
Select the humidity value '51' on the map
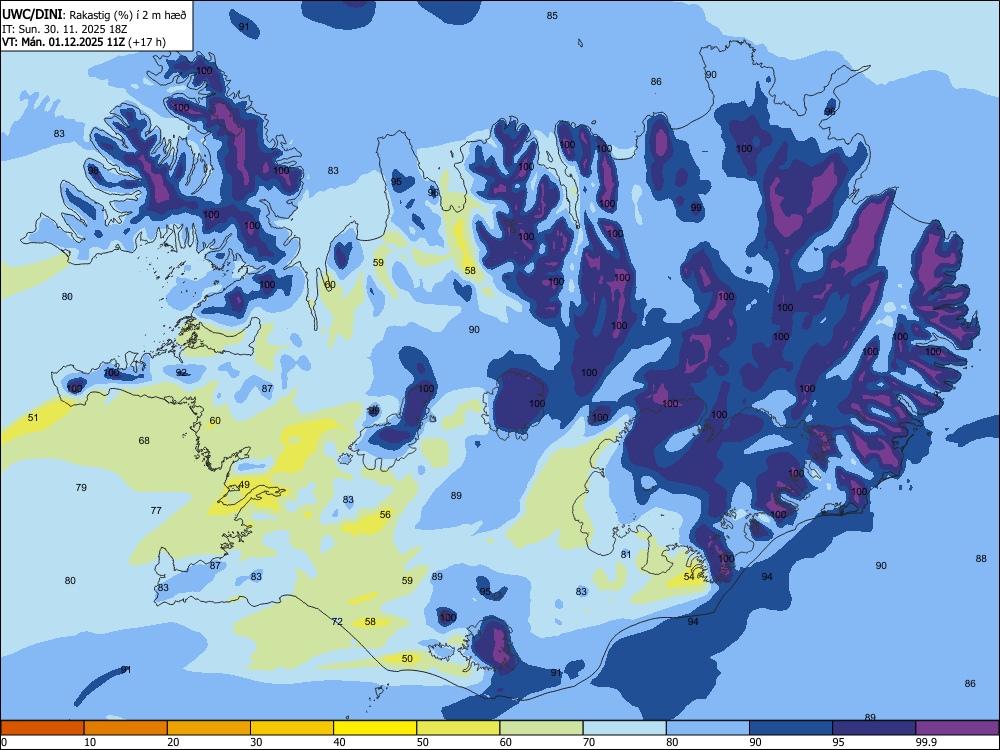point(33,418)
